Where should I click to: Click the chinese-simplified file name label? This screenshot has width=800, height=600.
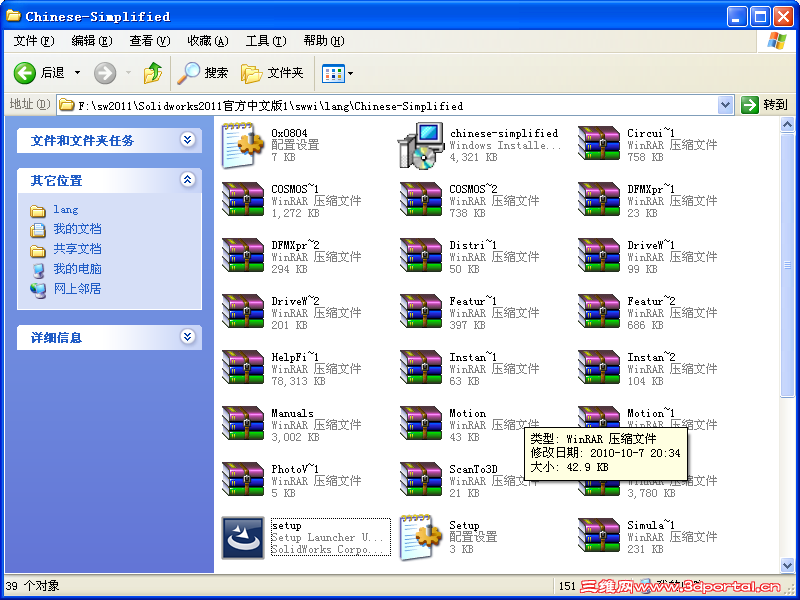pyautogui.click(x=504, y=133)
